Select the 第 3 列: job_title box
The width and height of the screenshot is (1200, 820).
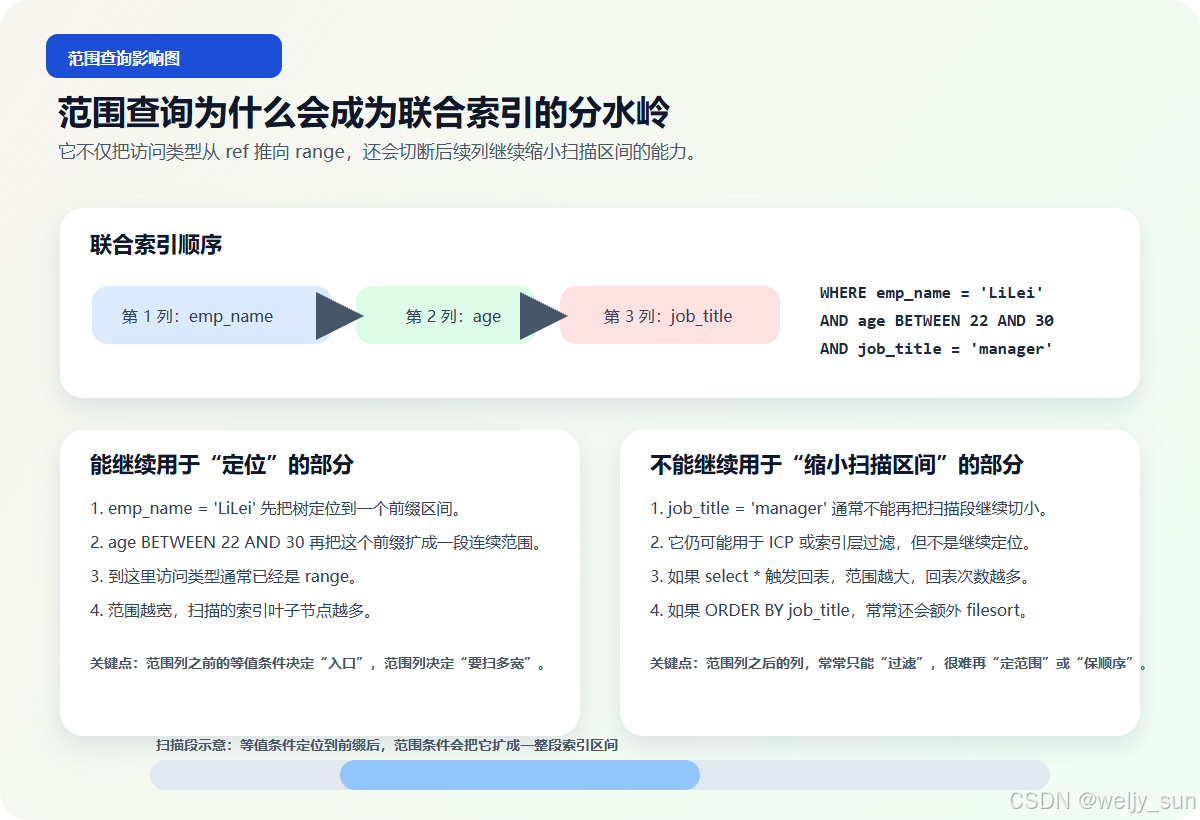670,315
